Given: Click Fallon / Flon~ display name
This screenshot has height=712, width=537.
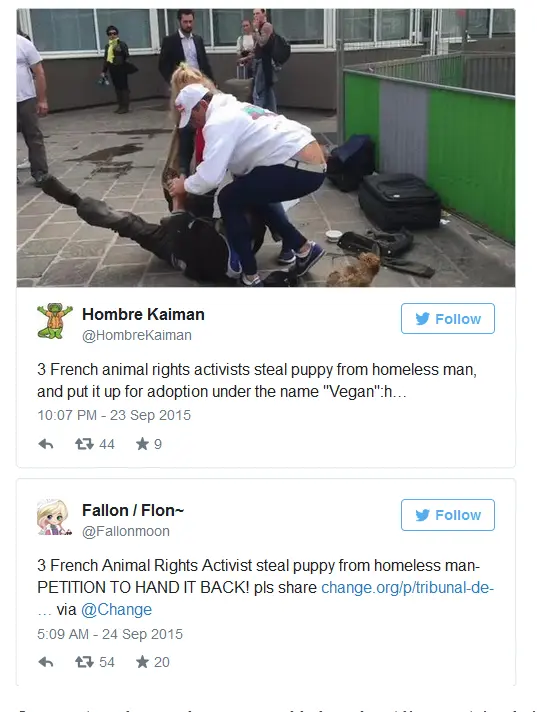Looking at the screenshot, I should click(x=133, y=510).
